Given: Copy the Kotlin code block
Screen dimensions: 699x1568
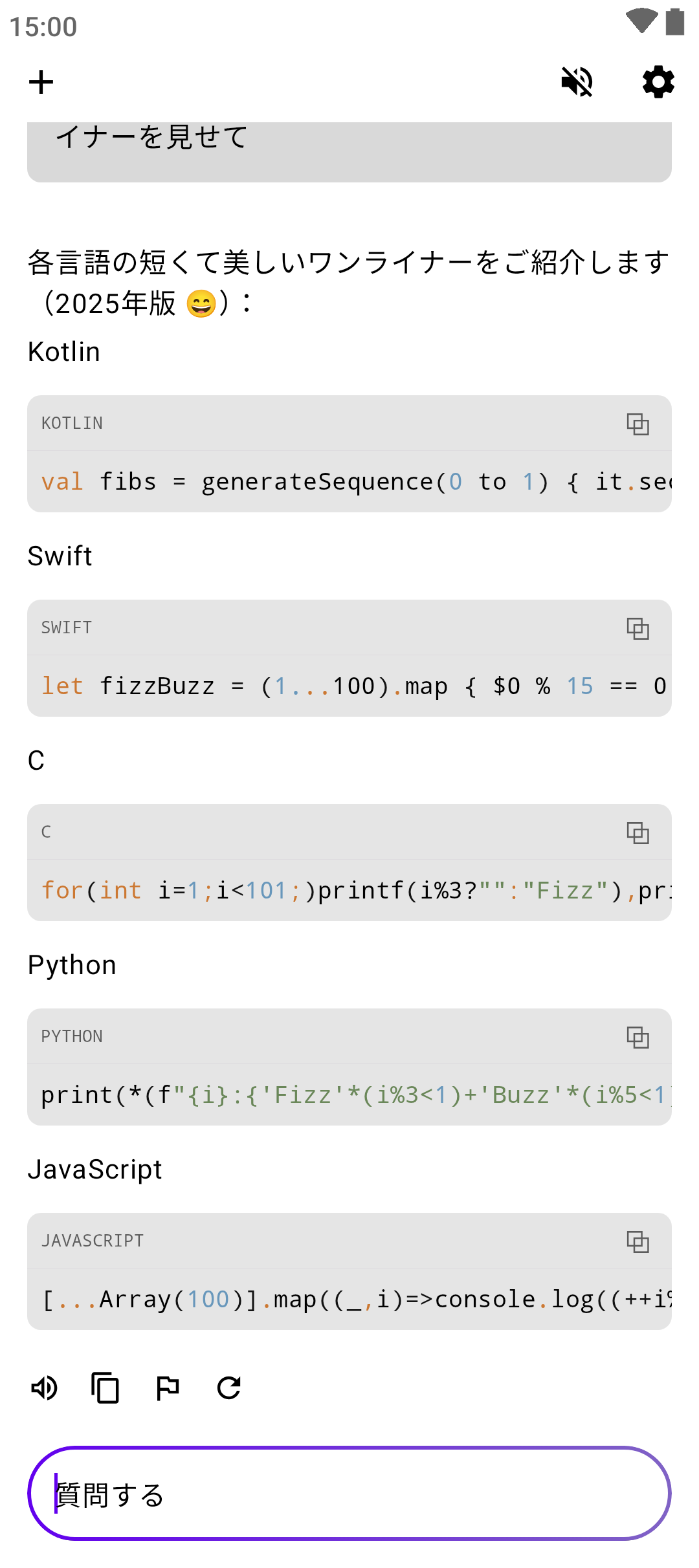Looking at the screenshot, I should 638,424.
